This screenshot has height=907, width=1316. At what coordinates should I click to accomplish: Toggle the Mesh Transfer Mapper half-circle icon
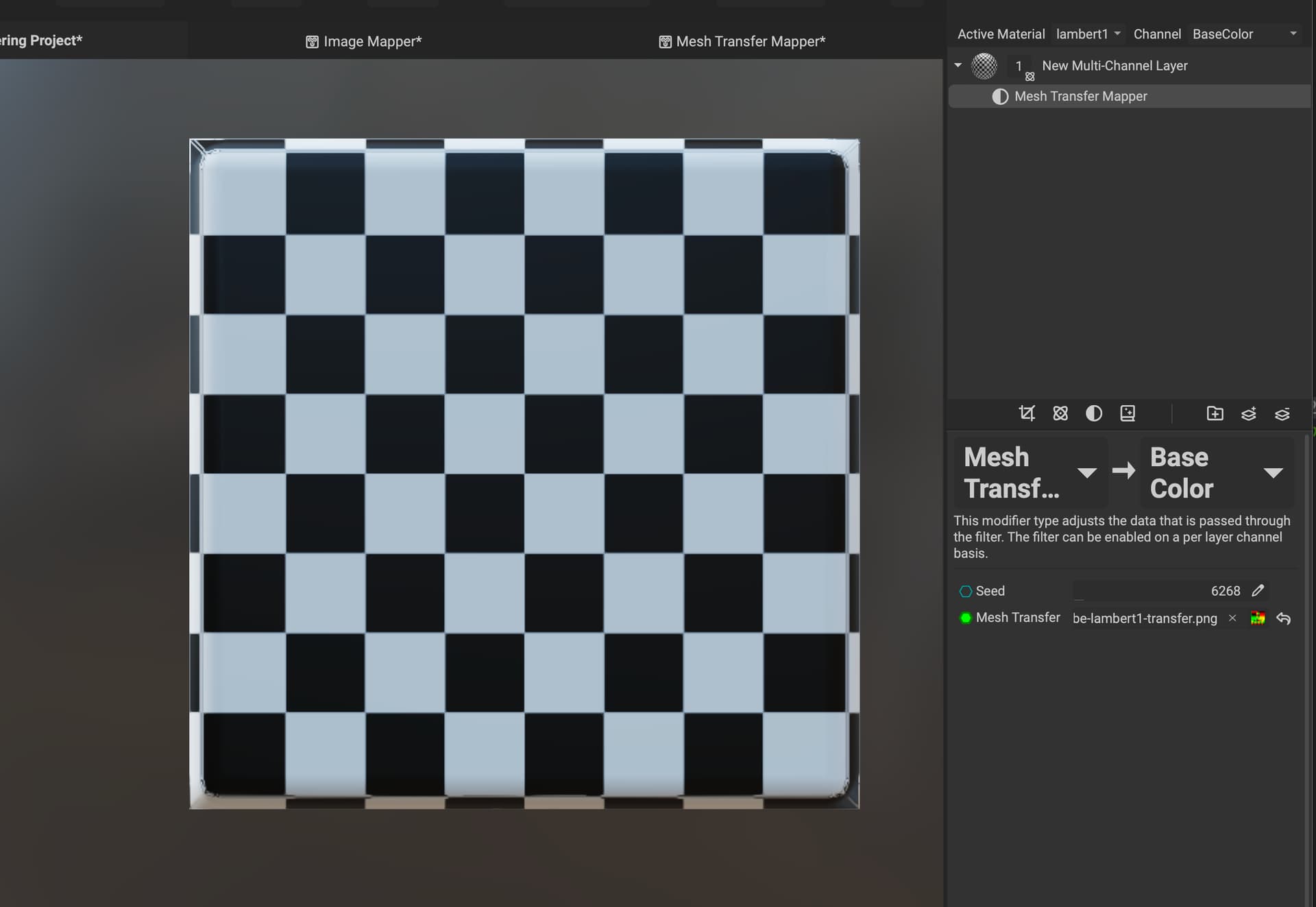(1000, 97)
